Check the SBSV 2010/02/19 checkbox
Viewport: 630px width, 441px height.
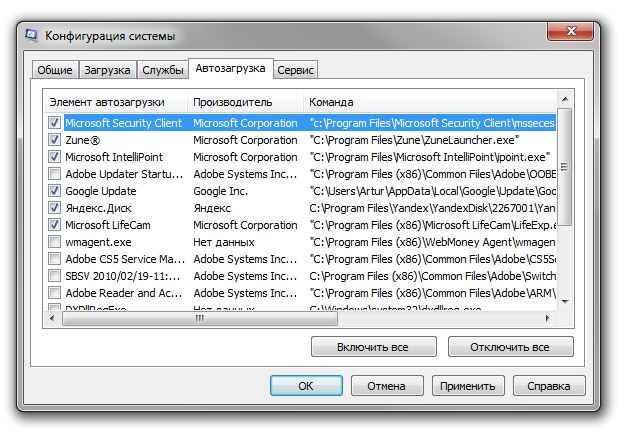[x=54, y=276]
